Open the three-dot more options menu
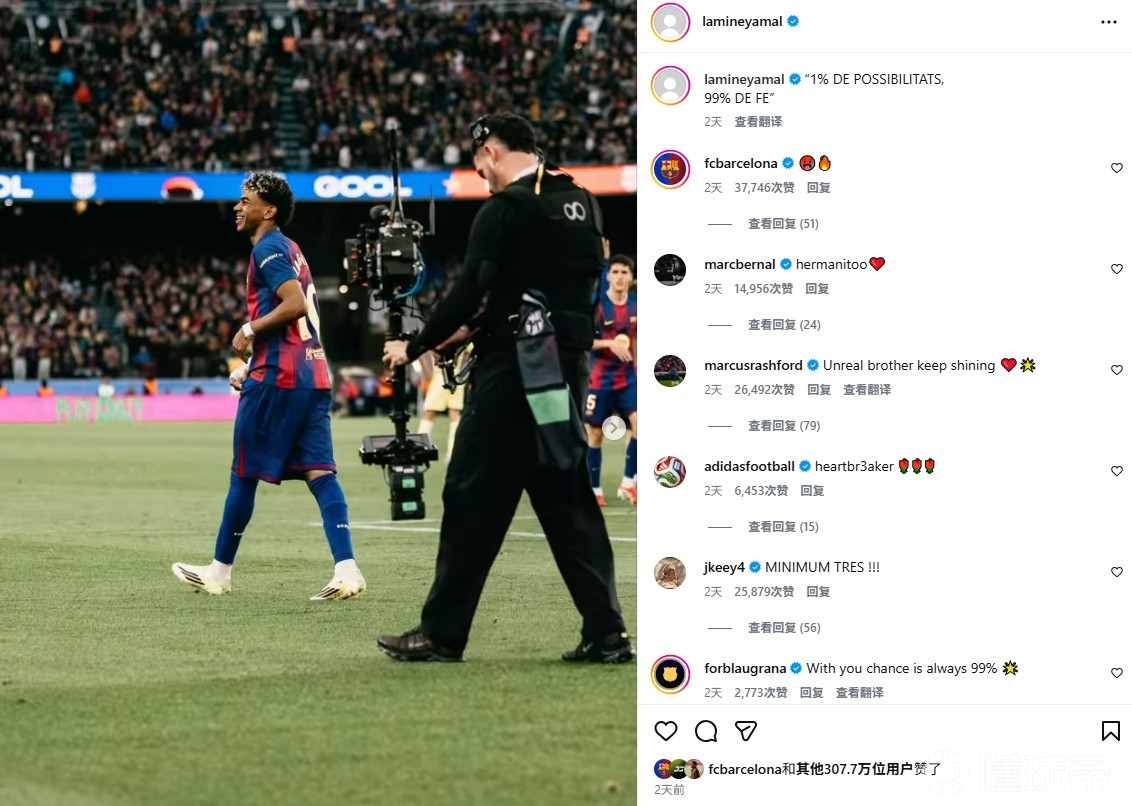 tap(1108, 22)
